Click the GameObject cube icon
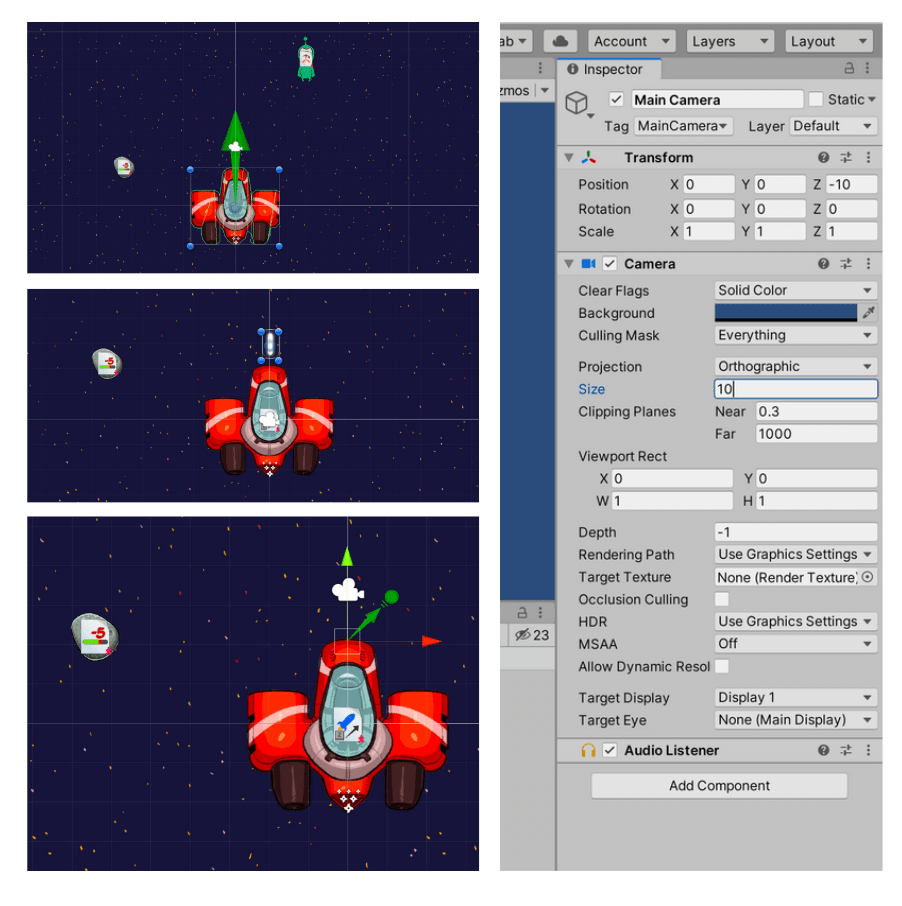The width and height of the screenshot is (902, 906). (577, 103)
